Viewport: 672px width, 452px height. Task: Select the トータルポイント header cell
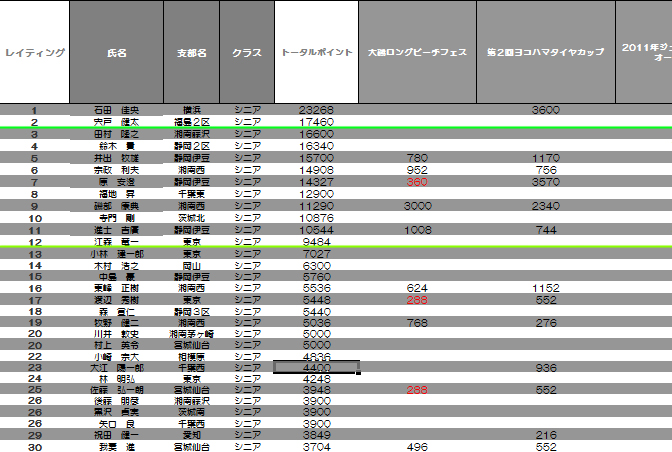(316, 52)
